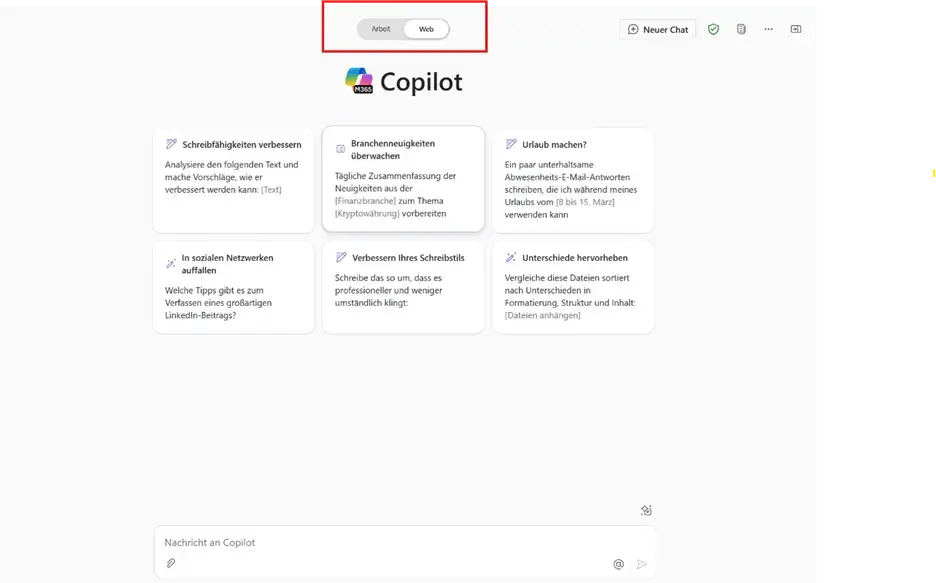
Task: Click the @ mention icon
Action: [618, 564]
